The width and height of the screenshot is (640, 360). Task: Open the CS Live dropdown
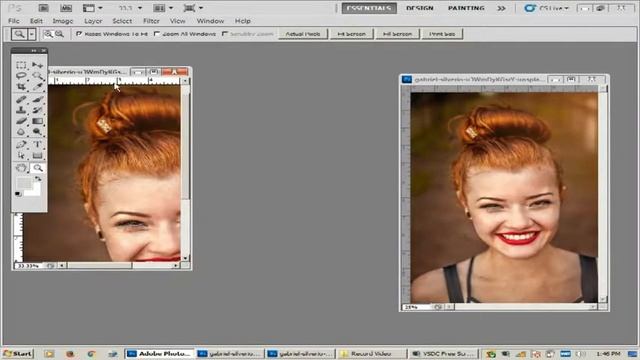tap(547, 8)
